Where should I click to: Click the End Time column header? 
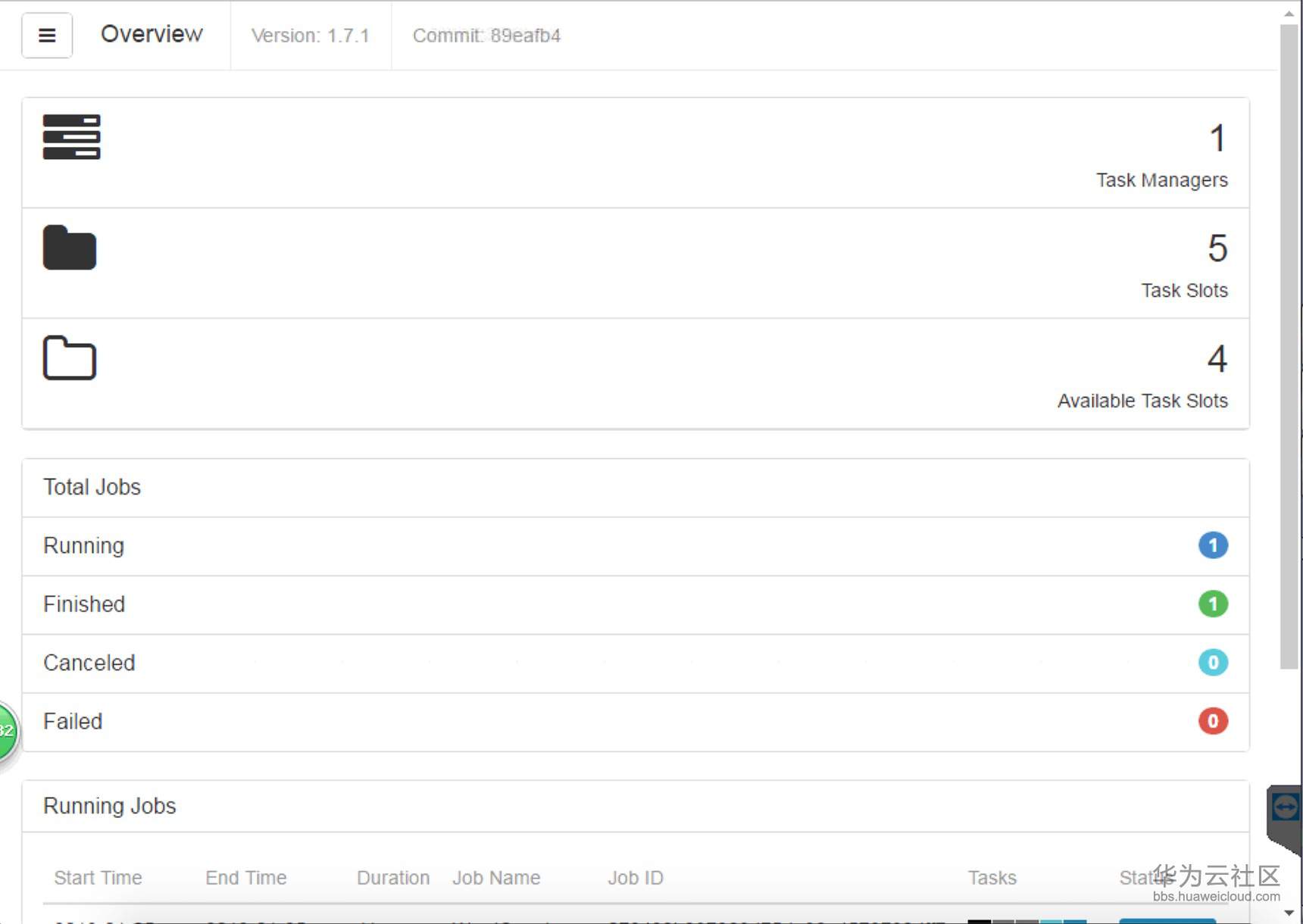click(246, 878)
